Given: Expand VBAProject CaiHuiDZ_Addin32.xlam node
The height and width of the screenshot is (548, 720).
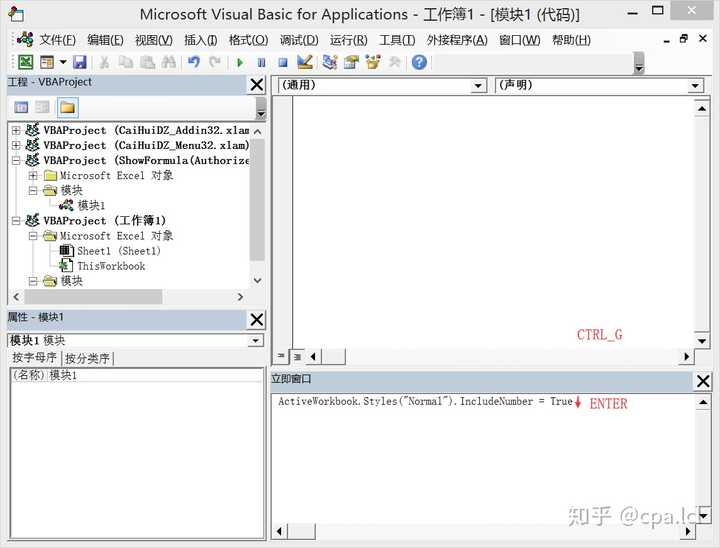Looking at the screenshot, I should click(16, 130).
